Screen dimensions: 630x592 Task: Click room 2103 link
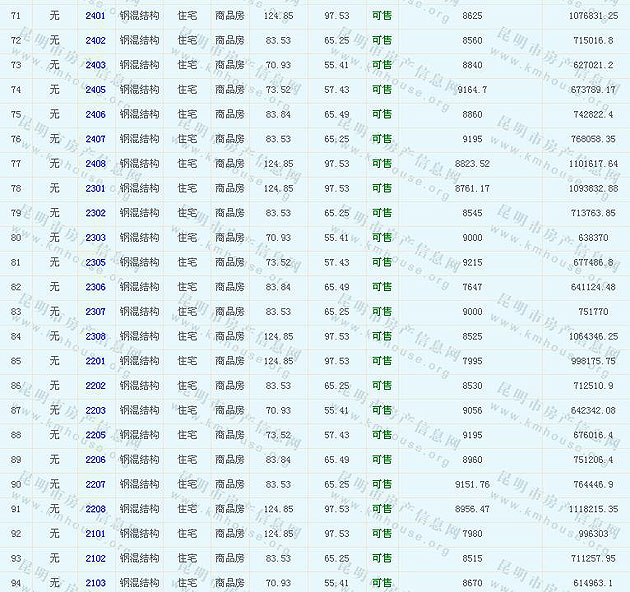point(96,583)
